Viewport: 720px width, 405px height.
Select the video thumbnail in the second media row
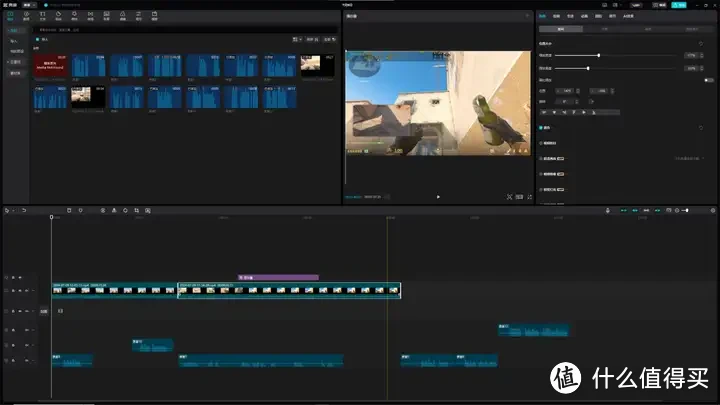click(x=88, y=97)
